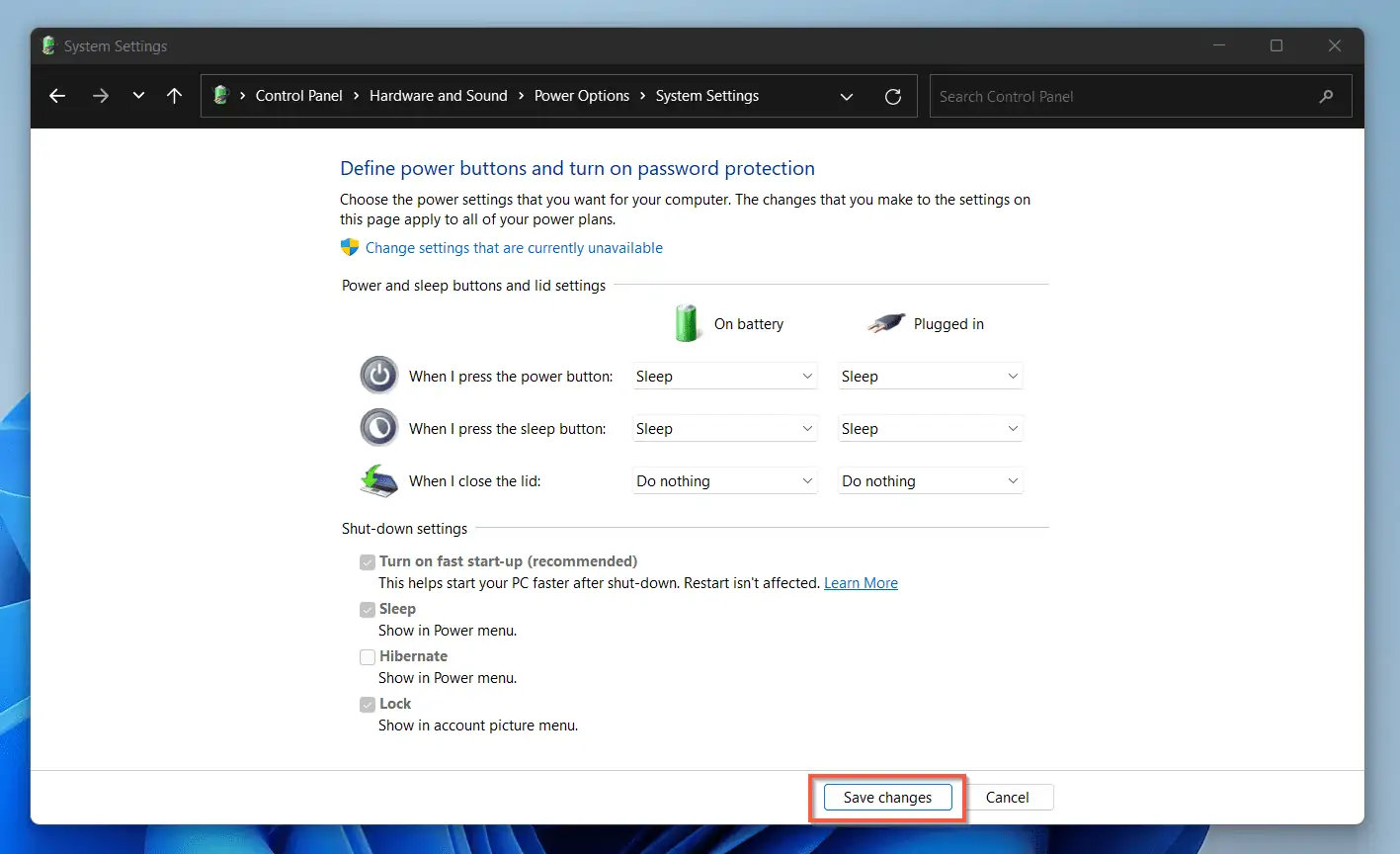Toggle the Turn on fast start-up checkbox
Screen dimensions: 1400x854
tap(368, 561)
